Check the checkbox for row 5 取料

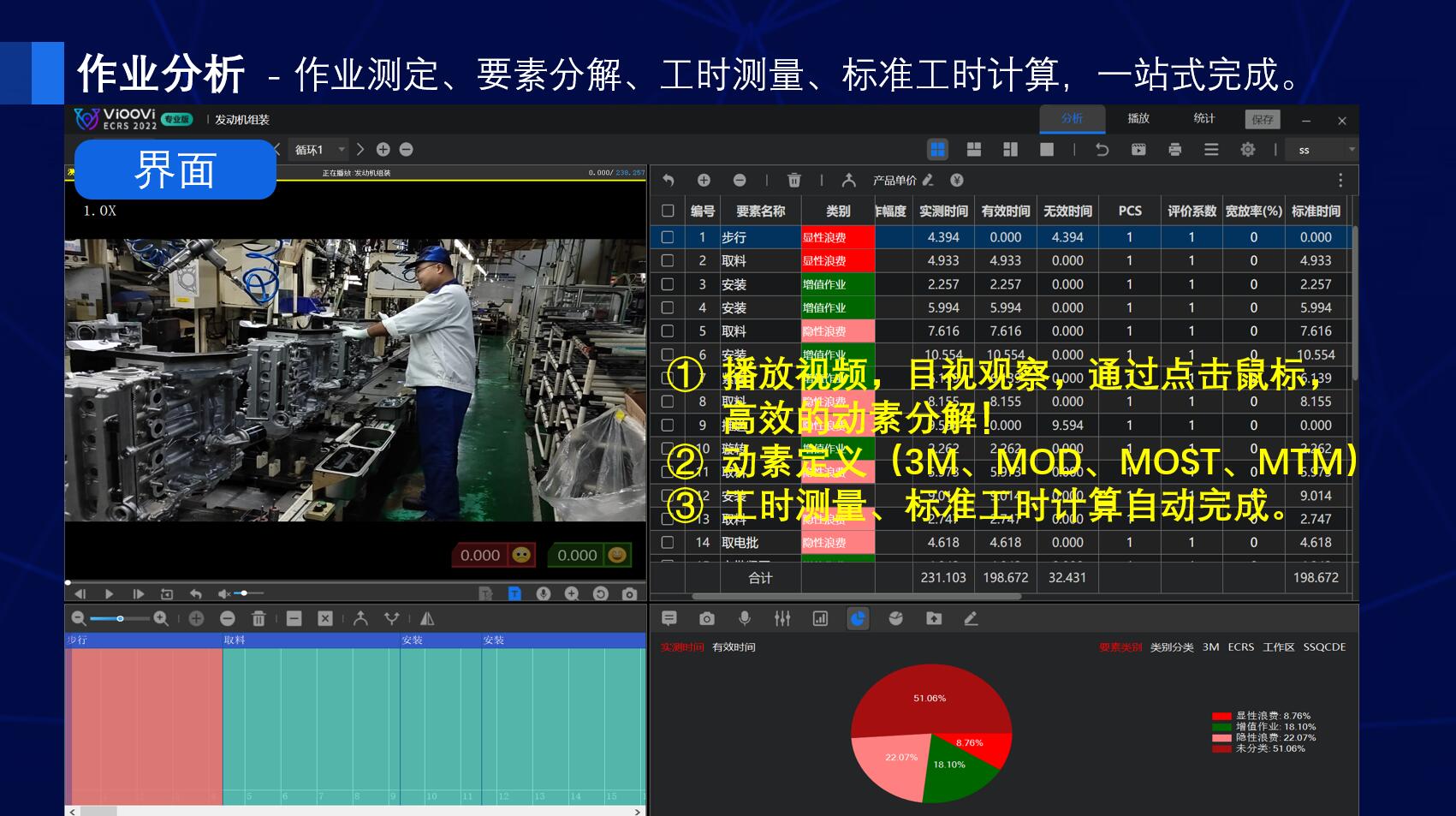[668, 331]
